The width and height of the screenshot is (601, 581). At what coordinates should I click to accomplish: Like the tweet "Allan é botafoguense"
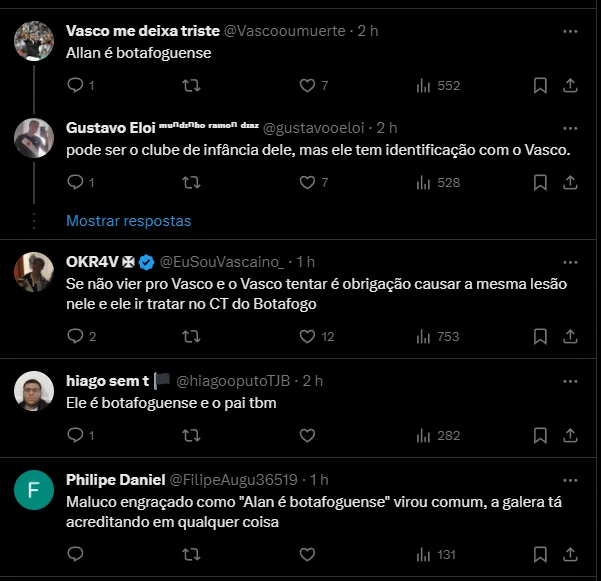pyautogui.click(x=308, y=86)
